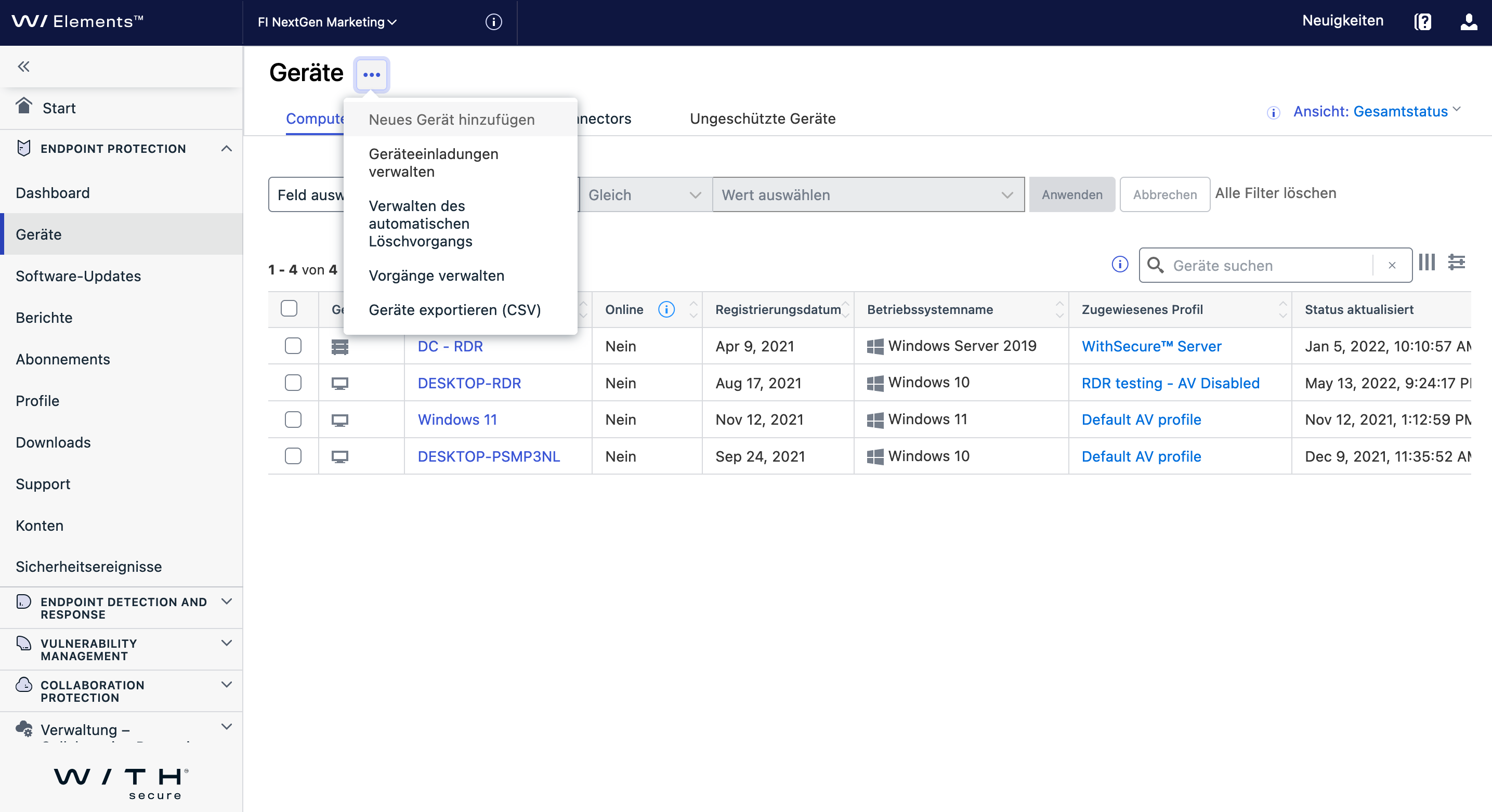Viewport: 1492px width, 812px height.
Task: Toggle the select-all devices checkbox
Action: point(289,308)
